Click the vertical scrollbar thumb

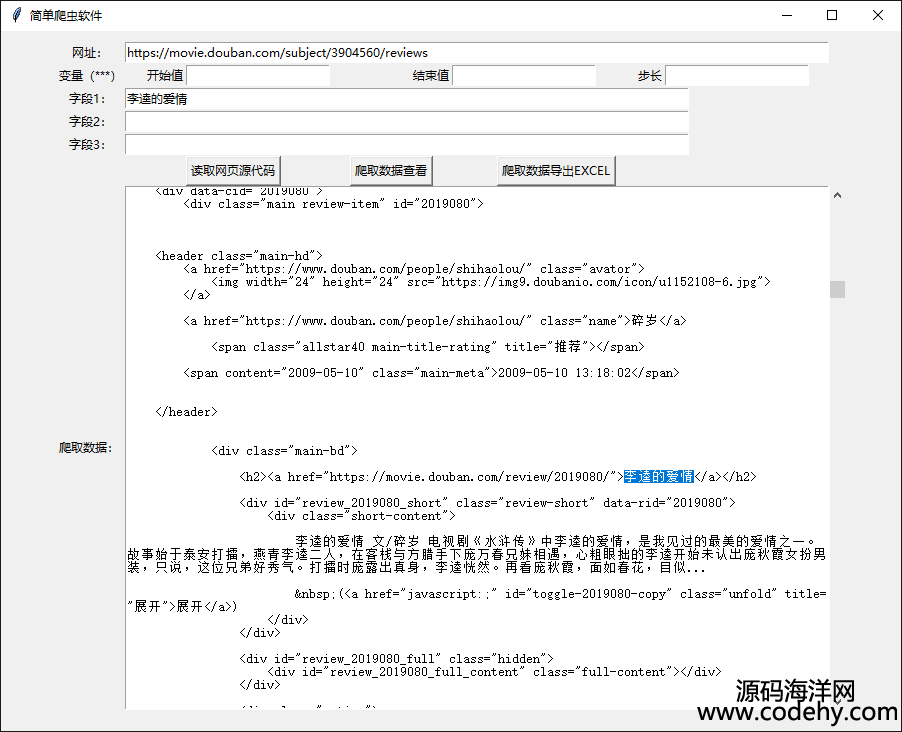(837, 289)
